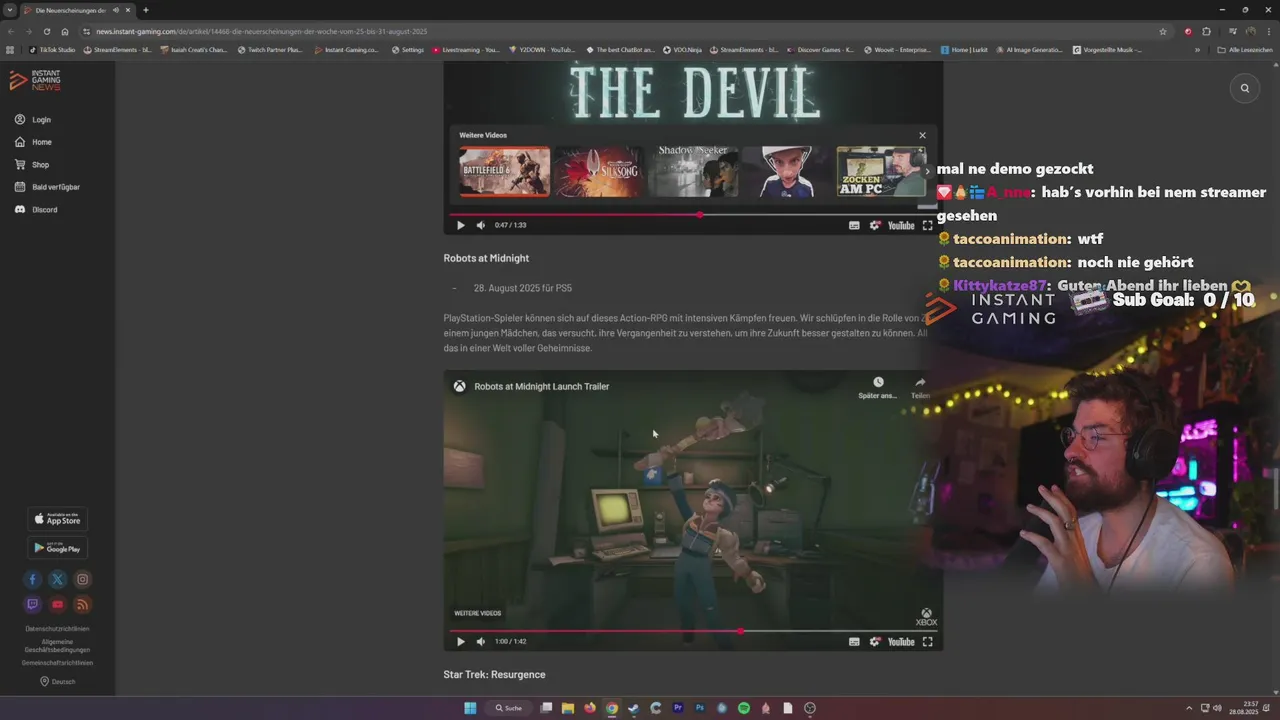Mute the upper The Devil video
This screenshot has width=1280, height=720.
click(481, 225)
